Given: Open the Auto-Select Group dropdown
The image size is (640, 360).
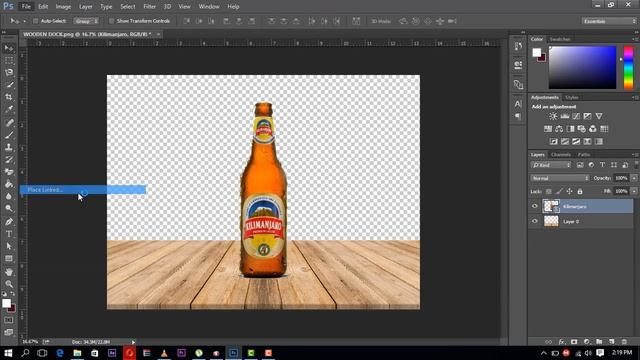Looking at the screenshot, I should (86, 21).
